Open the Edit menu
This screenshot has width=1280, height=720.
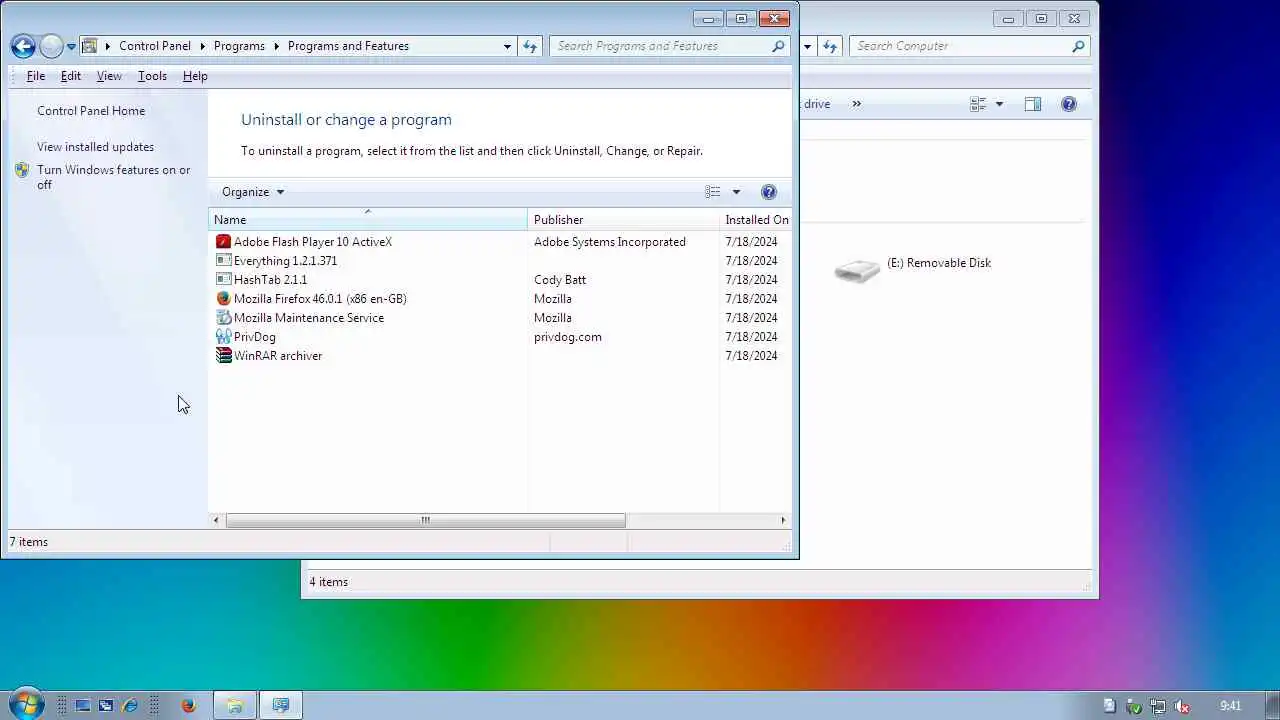point(71,76)
